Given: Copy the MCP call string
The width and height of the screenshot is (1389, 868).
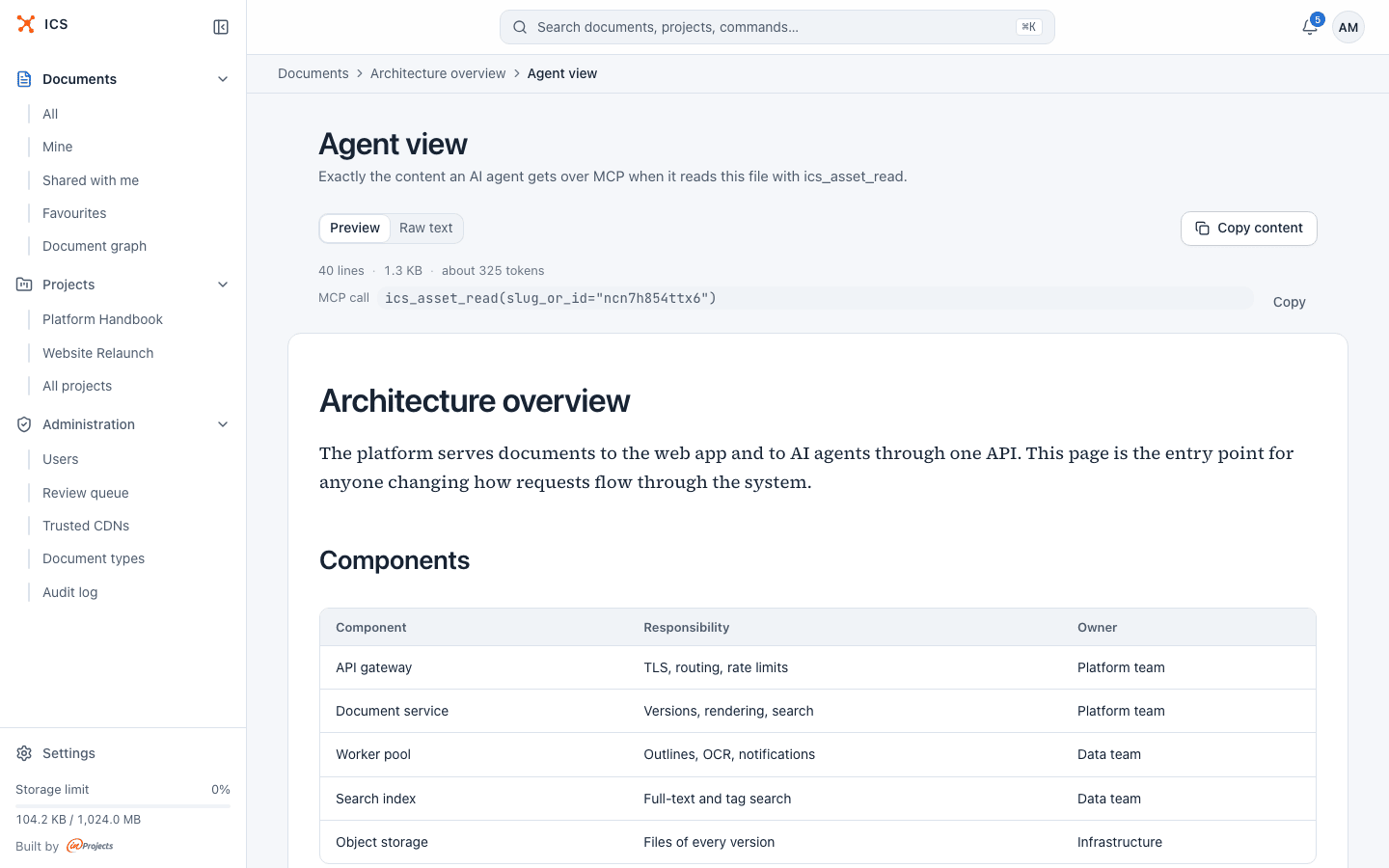Looking at the screenshot, I should pos(1289,302).
